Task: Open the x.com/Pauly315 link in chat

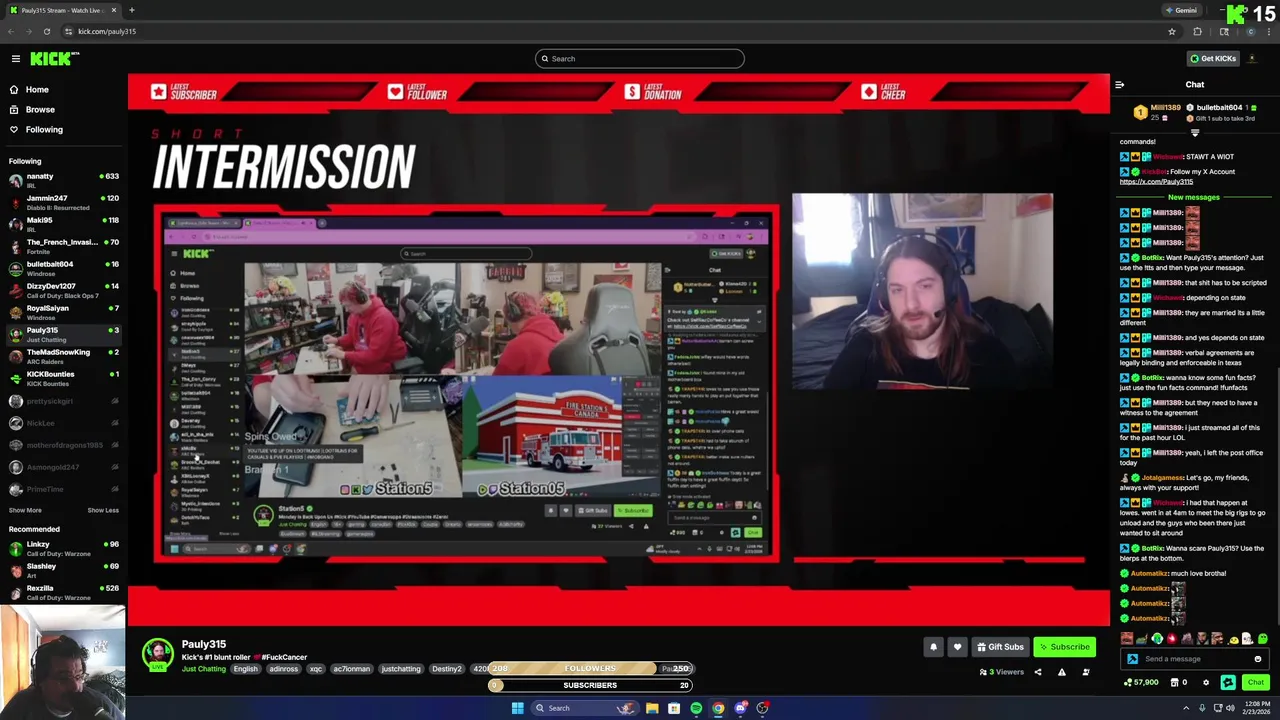Action: 1156,181
